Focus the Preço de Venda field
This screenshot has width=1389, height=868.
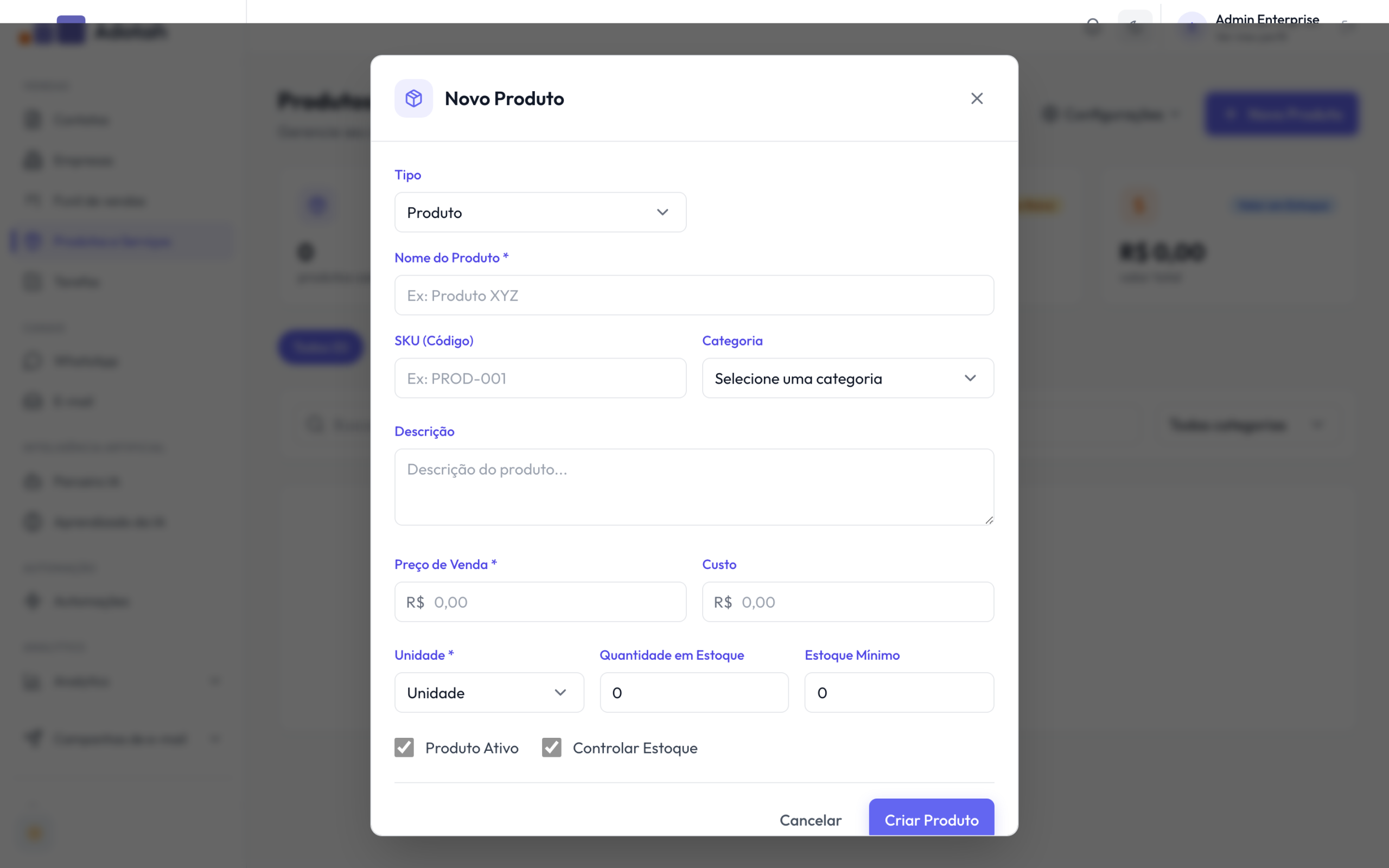540,602
